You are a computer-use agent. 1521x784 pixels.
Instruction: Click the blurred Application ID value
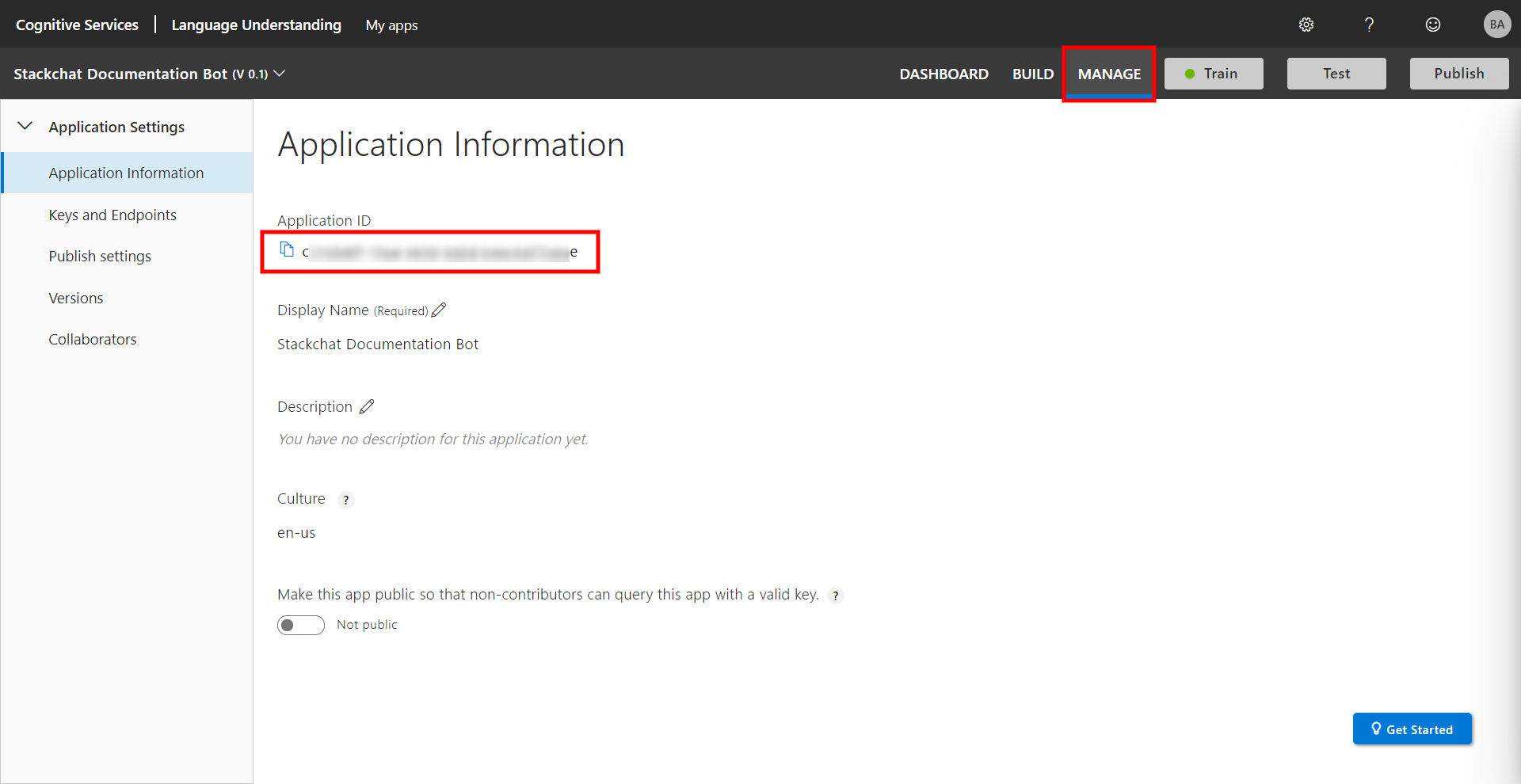pyautogui.click(x=440, y=252)
